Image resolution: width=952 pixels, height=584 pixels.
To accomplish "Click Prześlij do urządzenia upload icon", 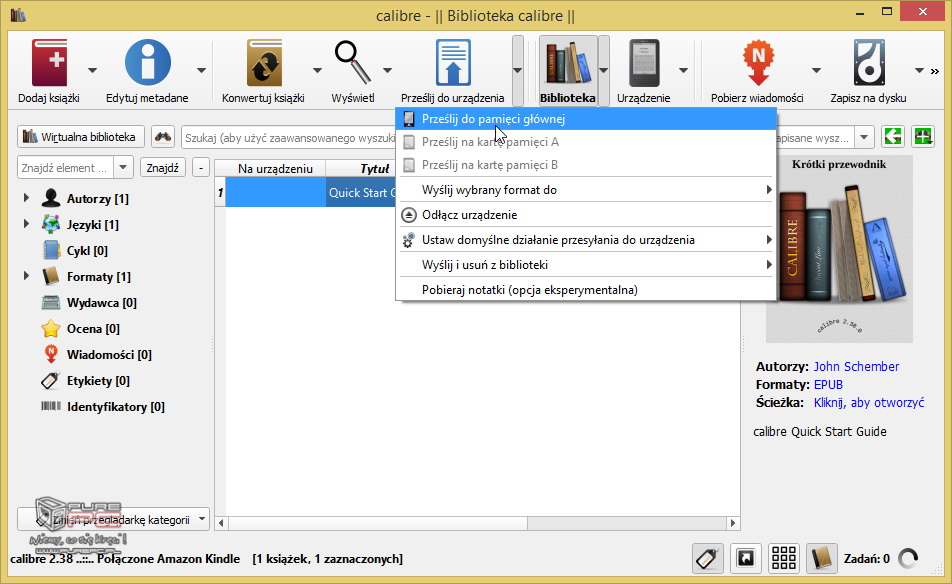I will 453,63.
